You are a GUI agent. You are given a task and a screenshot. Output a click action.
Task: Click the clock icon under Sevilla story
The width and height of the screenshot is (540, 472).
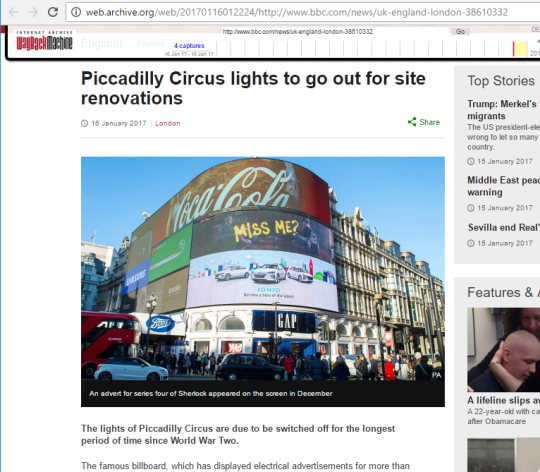pos(471,243)
